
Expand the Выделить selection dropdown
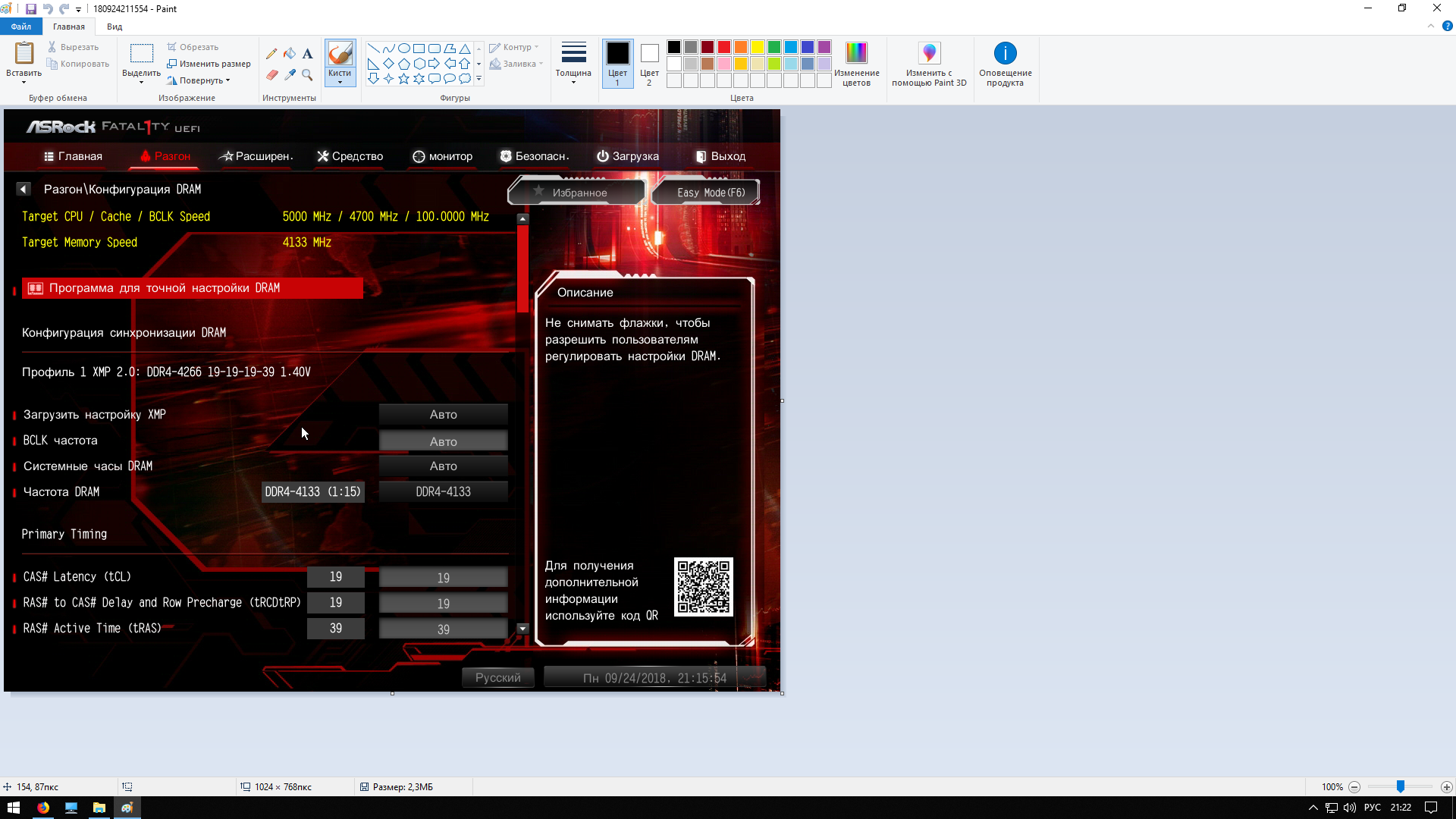[x=141, y=81]
